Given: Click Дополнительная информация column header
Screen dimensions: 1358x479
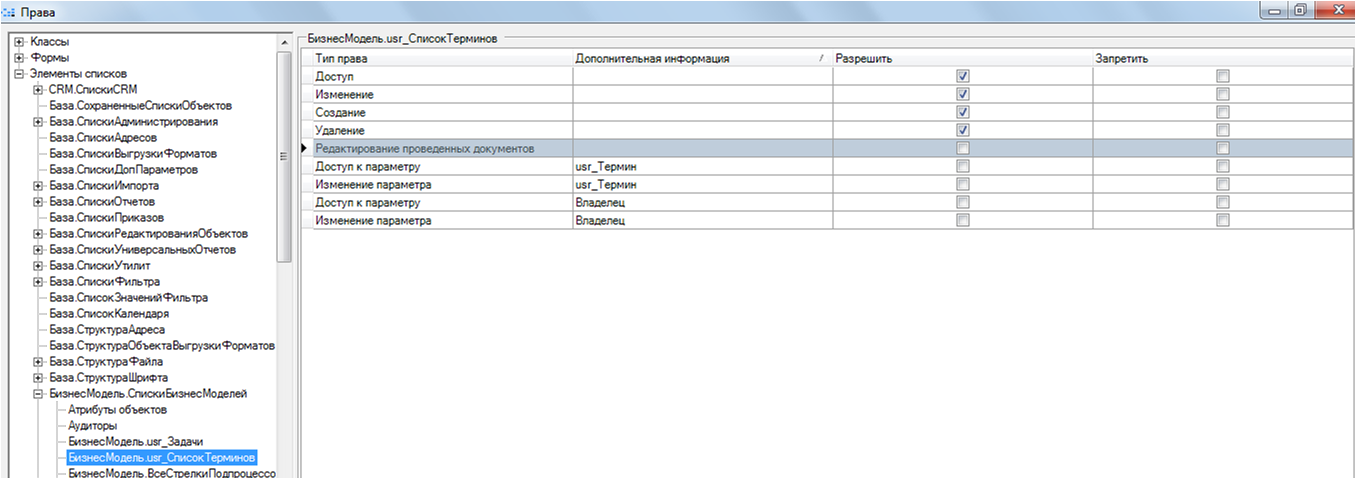Looking at the screenshot, I should [x=700, y=58].
